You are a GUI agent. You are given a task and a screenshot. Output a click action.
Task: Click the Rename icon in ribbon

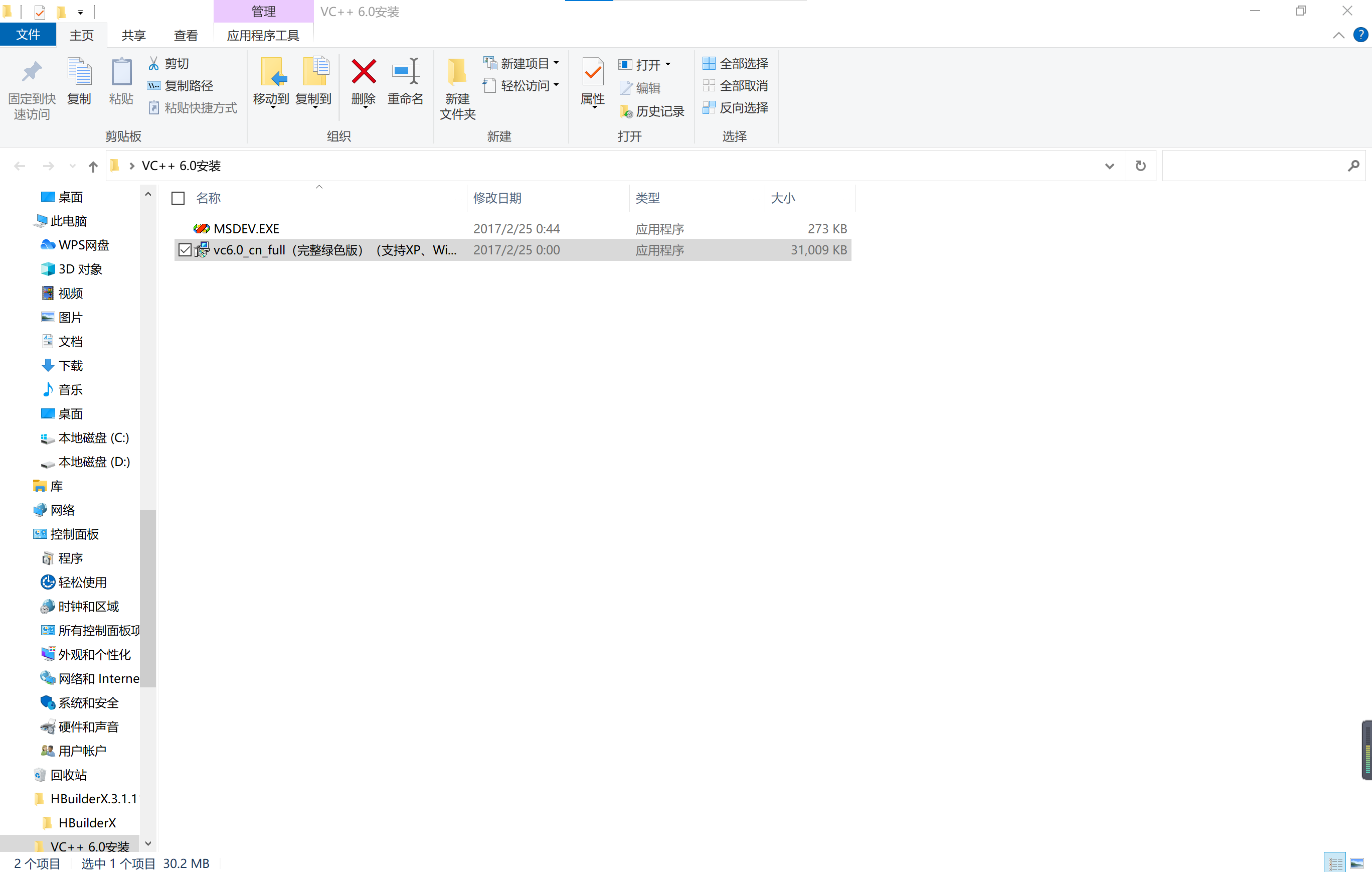[x=405, y=73]
